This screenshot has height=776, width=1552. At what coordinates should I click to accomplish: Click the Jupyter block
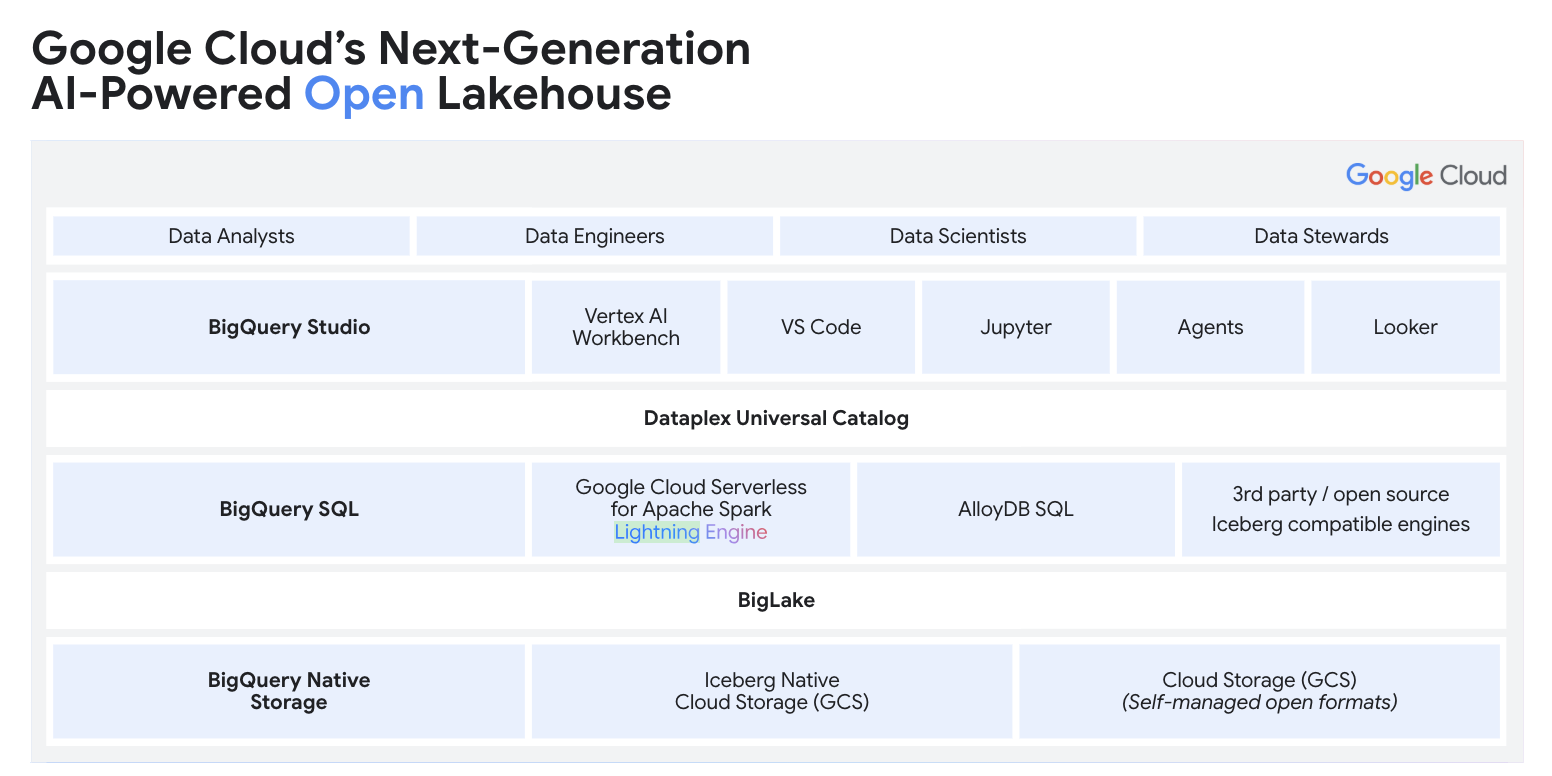(x=1015, y=327)
